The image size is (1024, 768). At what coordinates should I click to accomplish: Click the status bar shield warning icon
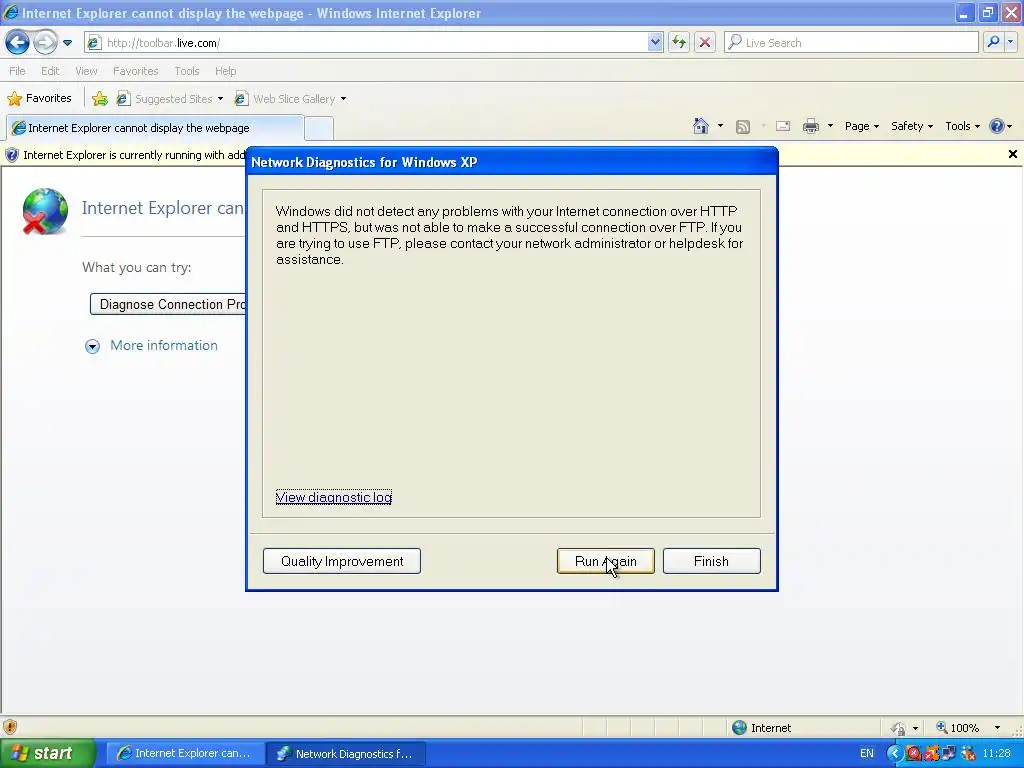10,727
